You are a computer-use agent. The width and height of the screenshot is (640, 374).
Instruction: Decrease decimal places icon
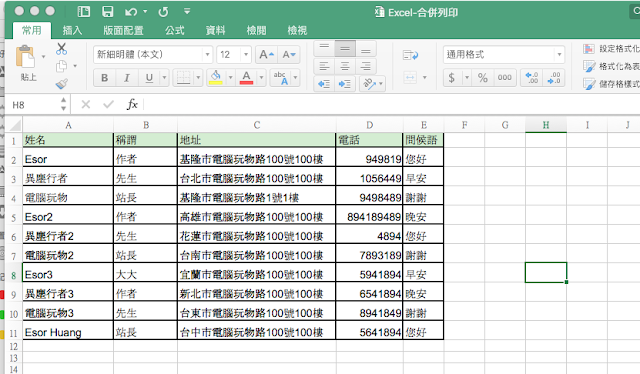[x=554, y=78]
